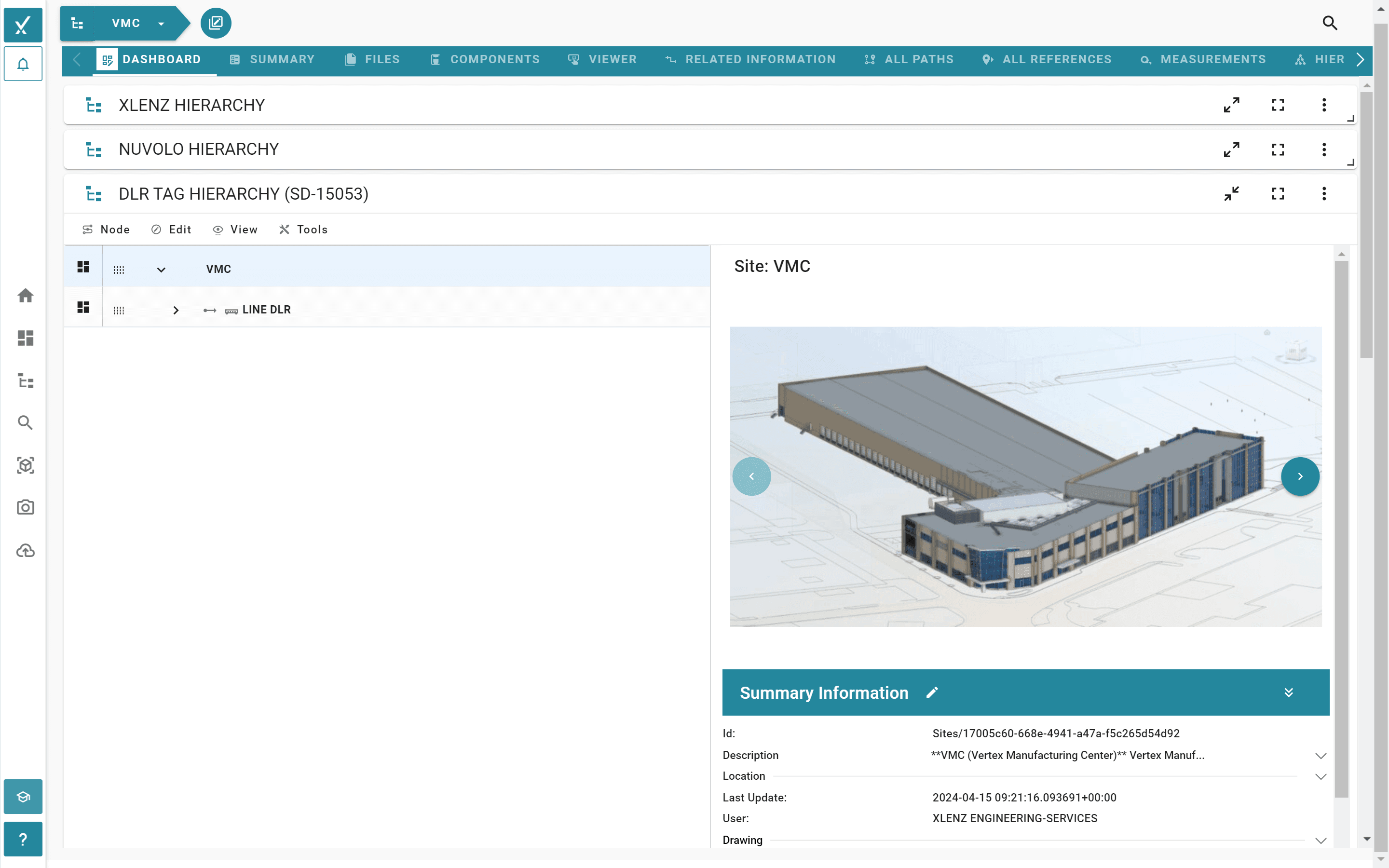Screen dimensions: 1389x868
Task: Click the 3D model viewer icon in sidebar
Action: [x=25, y=465]
